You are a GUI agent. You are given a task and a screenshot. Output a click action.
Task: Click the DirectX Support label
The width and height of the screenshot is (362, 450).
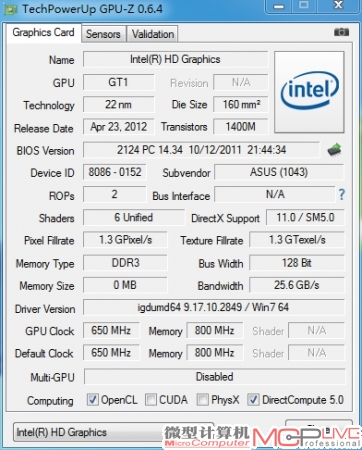[x=225, y=219]
